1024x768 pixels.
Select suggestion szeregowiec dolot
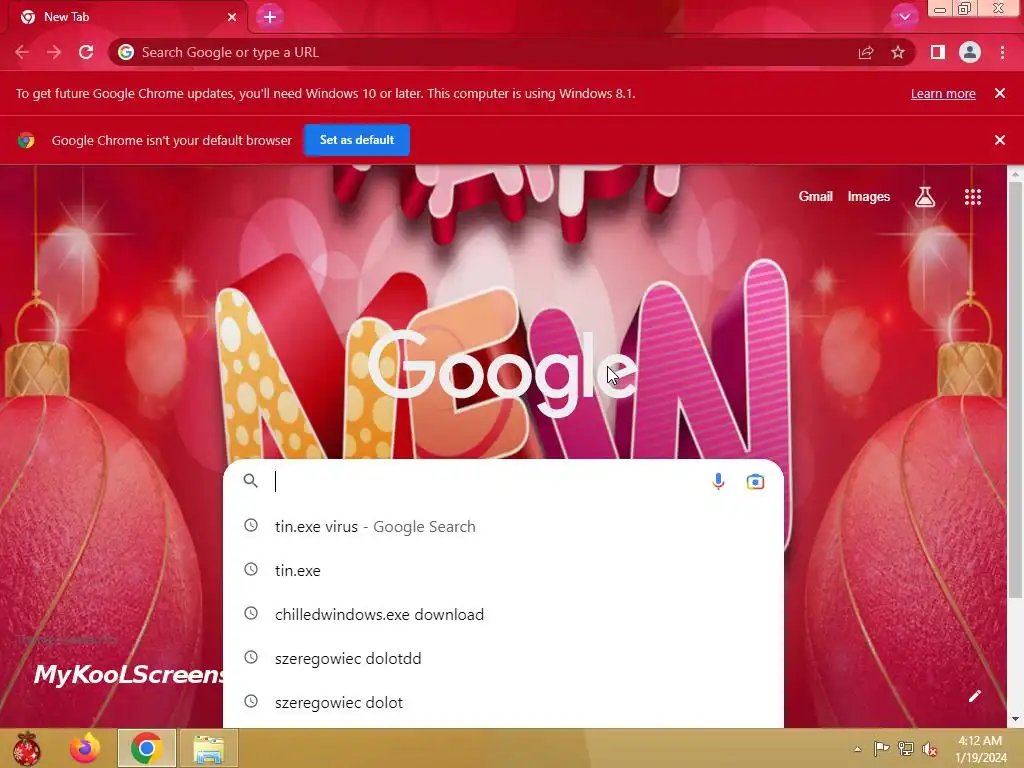504,703
